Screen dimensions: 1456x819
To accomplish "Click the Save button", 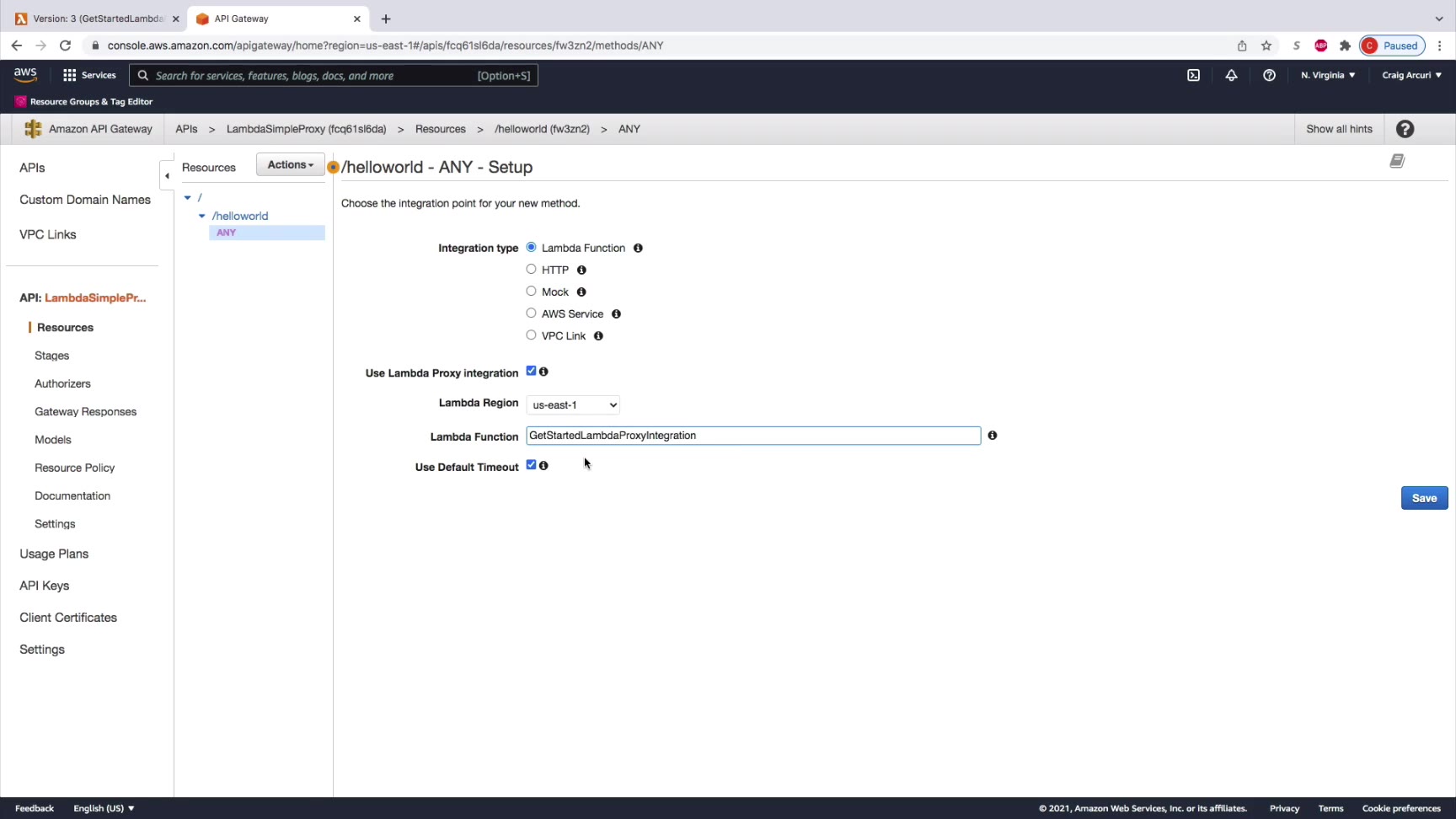I will tap(1424, 498).
